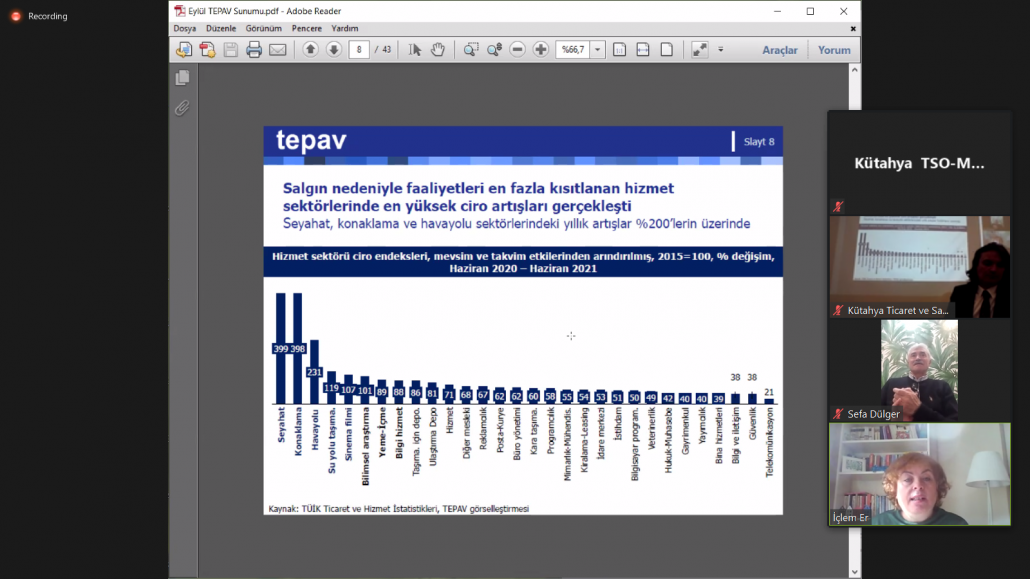This screenshot has width=1030, height=579.
Task: Select the Kütahya Ticaret ve Sa... video tile
Action: (x=920, y=267)
